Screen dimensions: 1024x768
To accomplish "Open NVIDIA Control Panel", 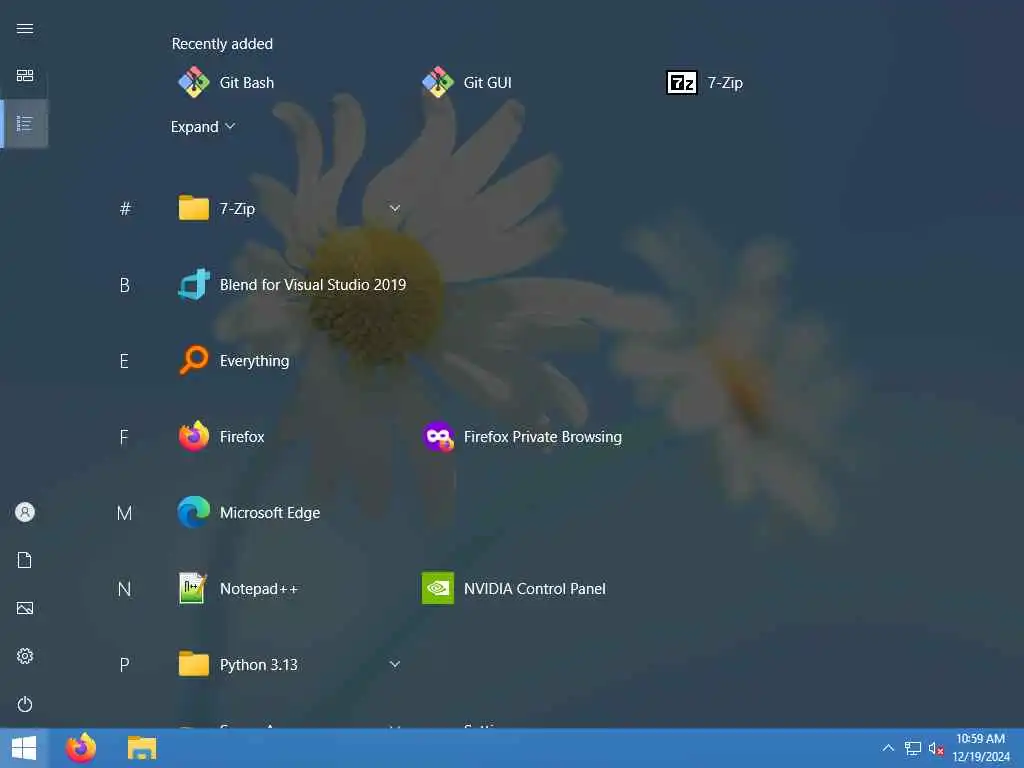I will tap(514, 588).
